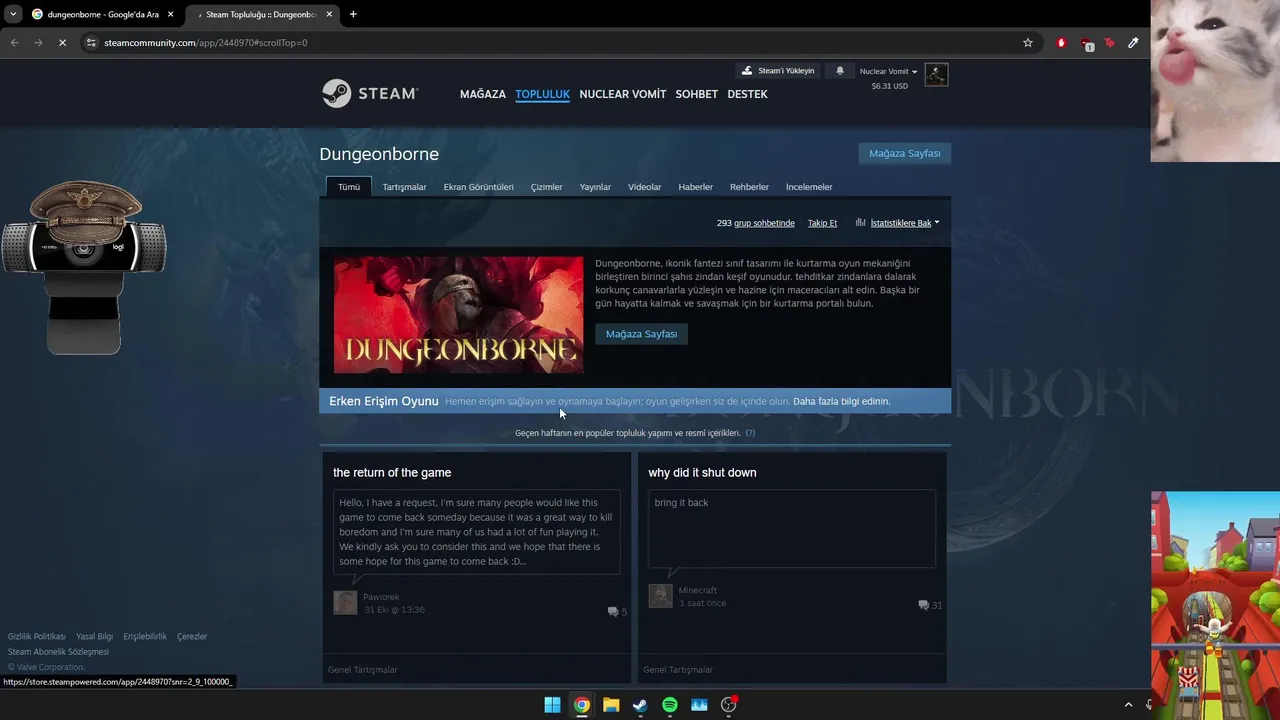Click the Takip Et follow link
This screenshot has width=1280, height=720.
pyautogui.click(x=822, y=223)
